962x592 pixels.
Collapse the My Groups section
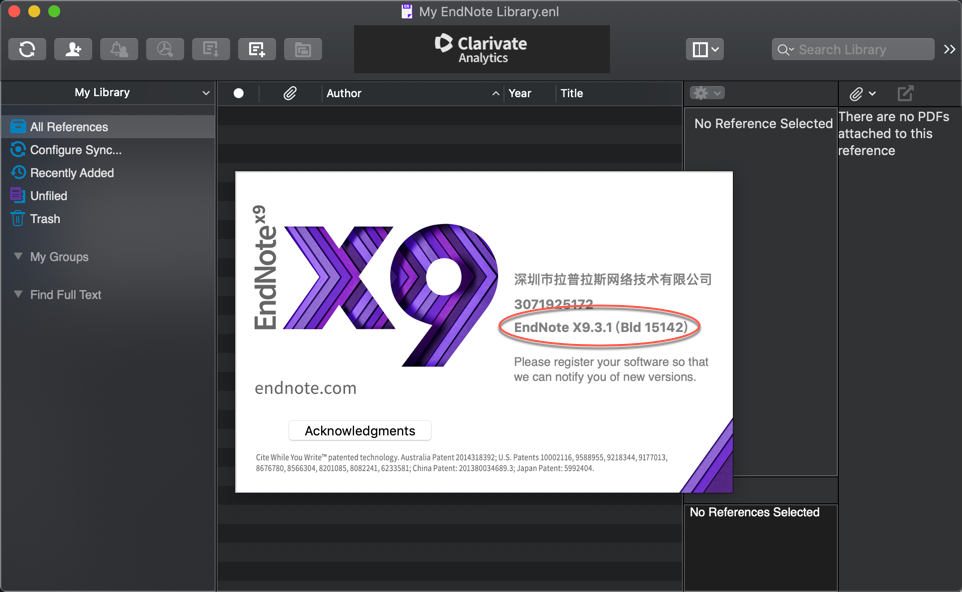tap(18, 257)
